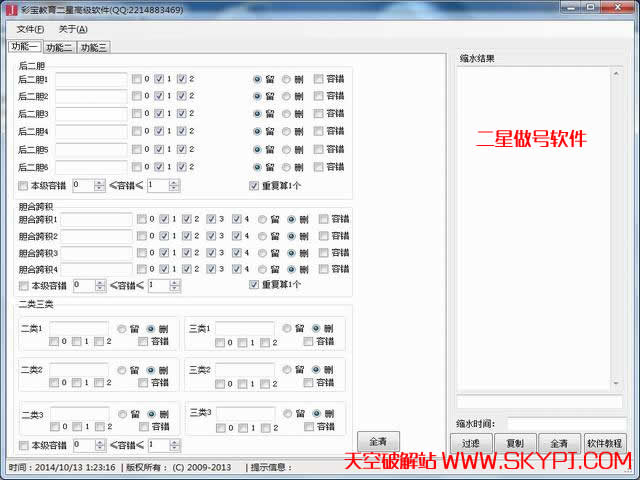640x480 pixels.
Task: Decrease the maximum 容错 spinner in 胆合跨积 section
Action: [174, 289]
